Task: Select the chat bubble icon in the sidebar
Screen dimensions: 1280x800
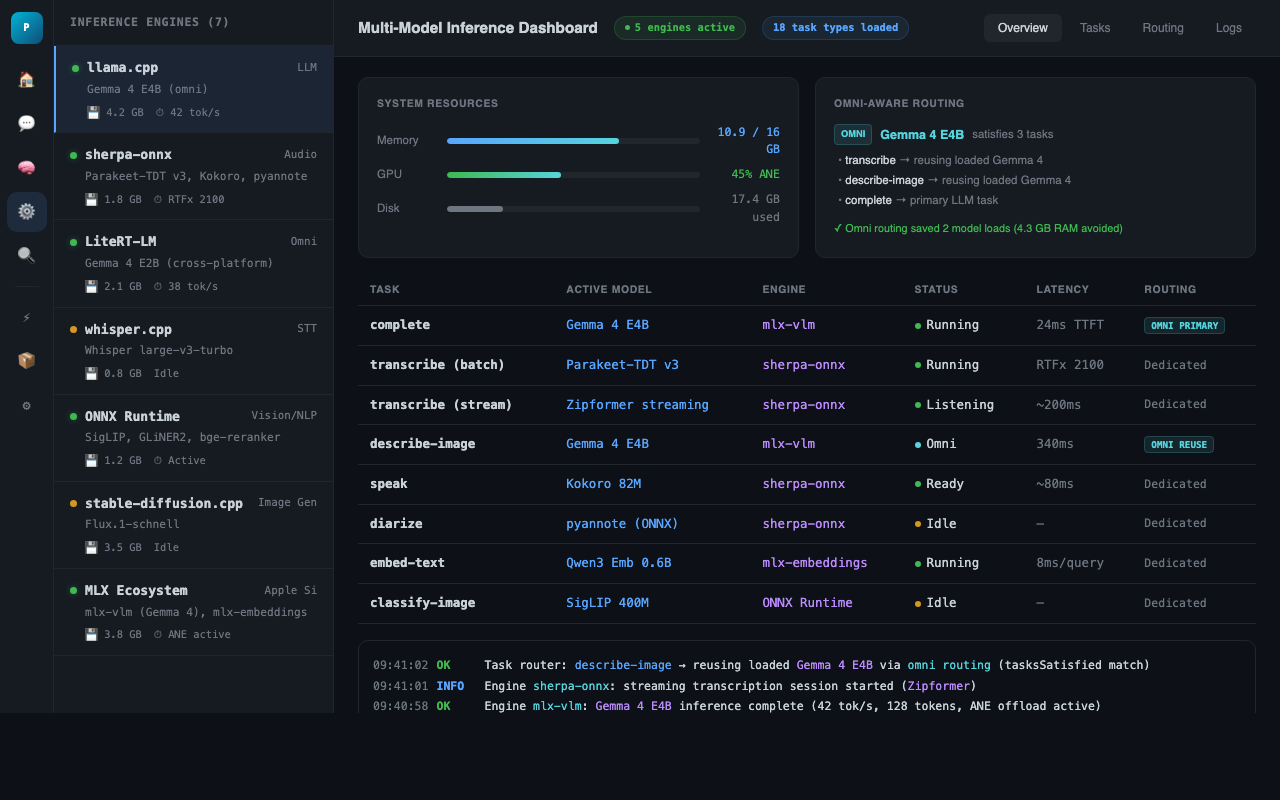Action: (x=26, y=123)
